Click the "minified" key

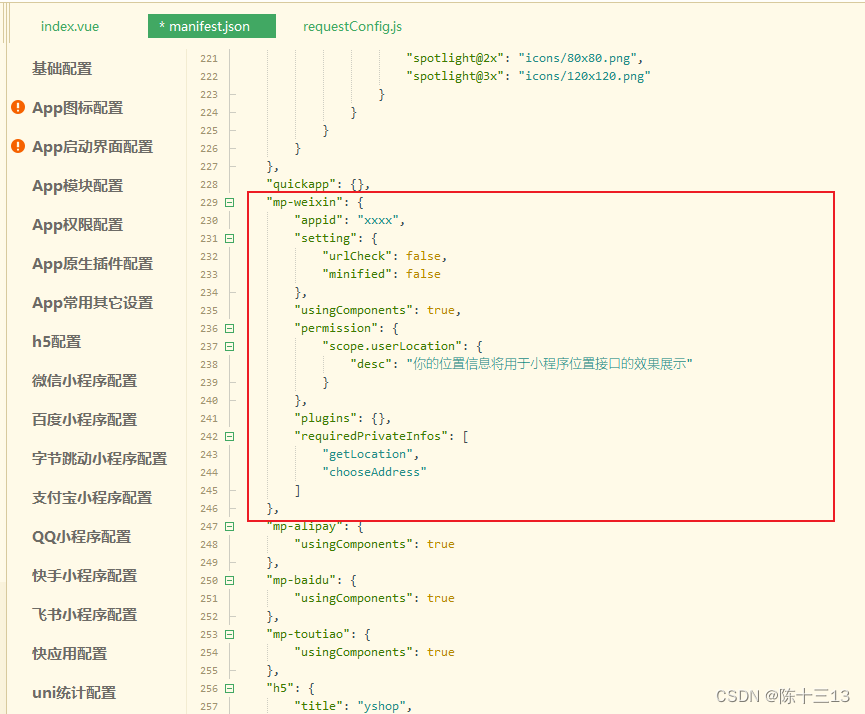357,274
